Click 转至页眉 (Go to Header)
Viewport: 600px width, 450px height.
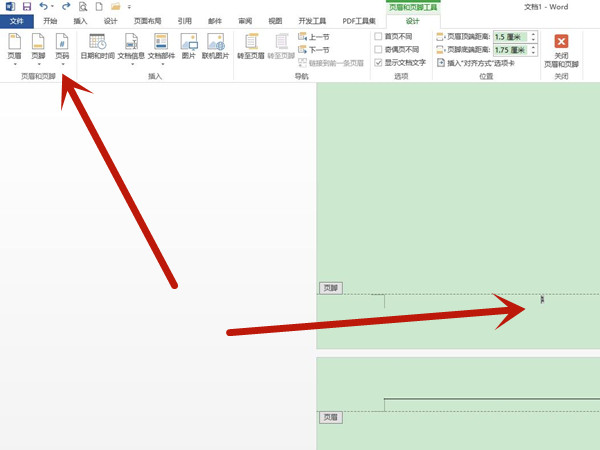click(251, 46)
